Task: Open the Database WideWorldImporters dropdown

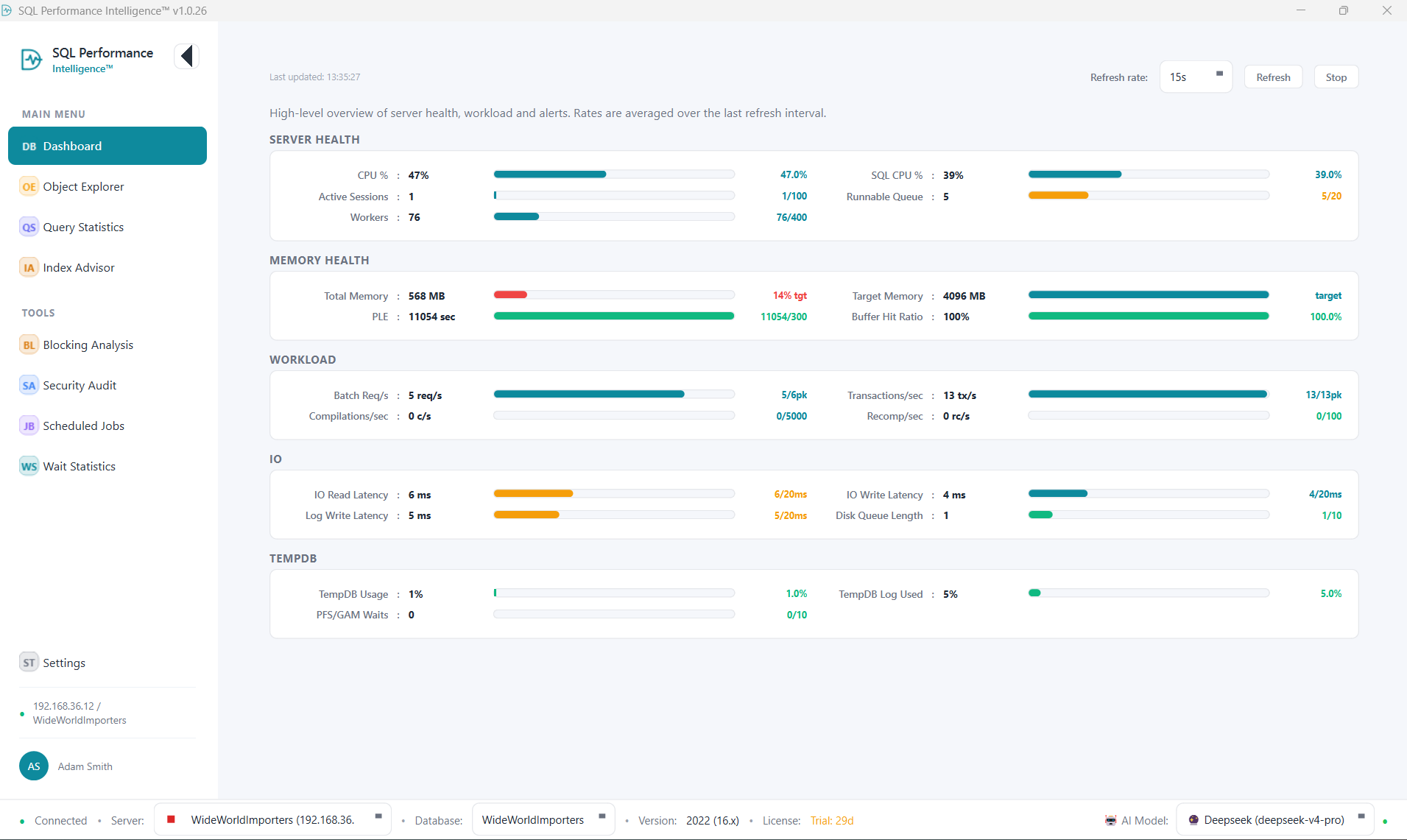Action: point(543,819)
